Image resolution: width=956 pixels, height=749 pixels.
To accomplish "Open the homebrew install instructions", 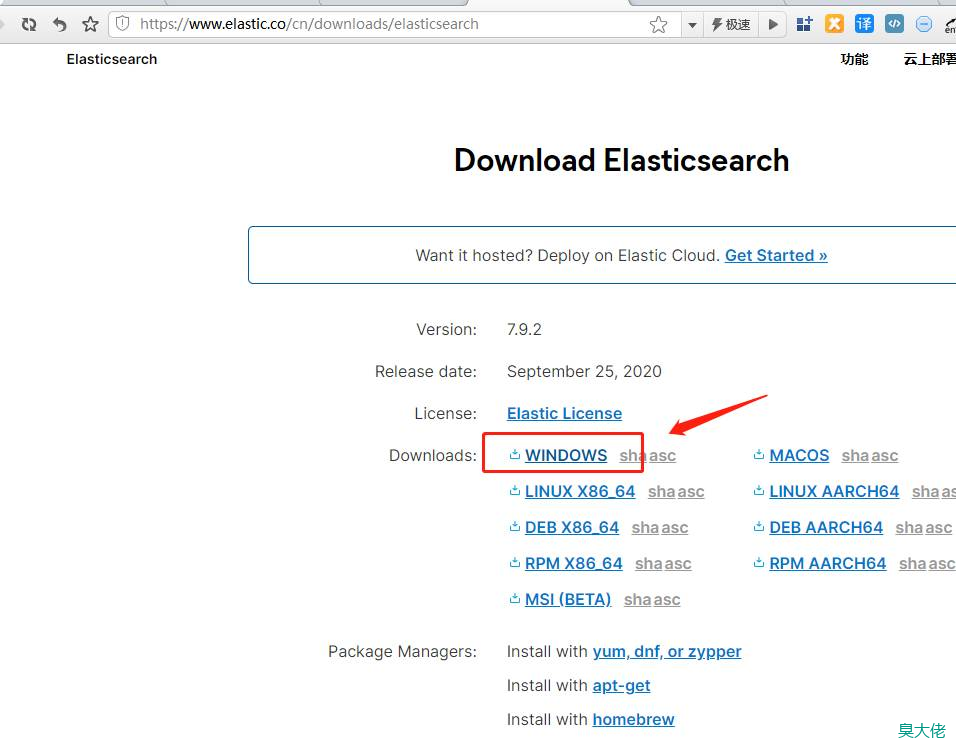I will (633, 720).
